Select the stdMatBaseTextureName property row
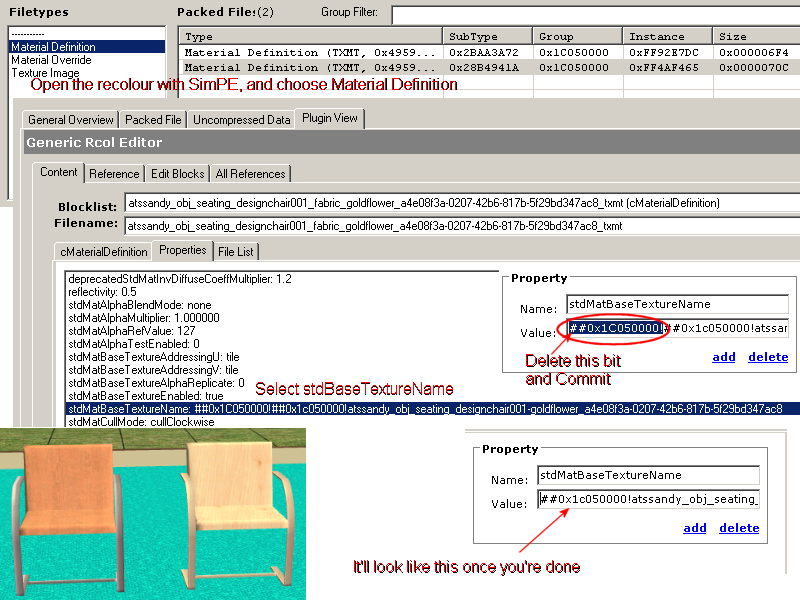The image size is (800, 600). pos(432,409)
